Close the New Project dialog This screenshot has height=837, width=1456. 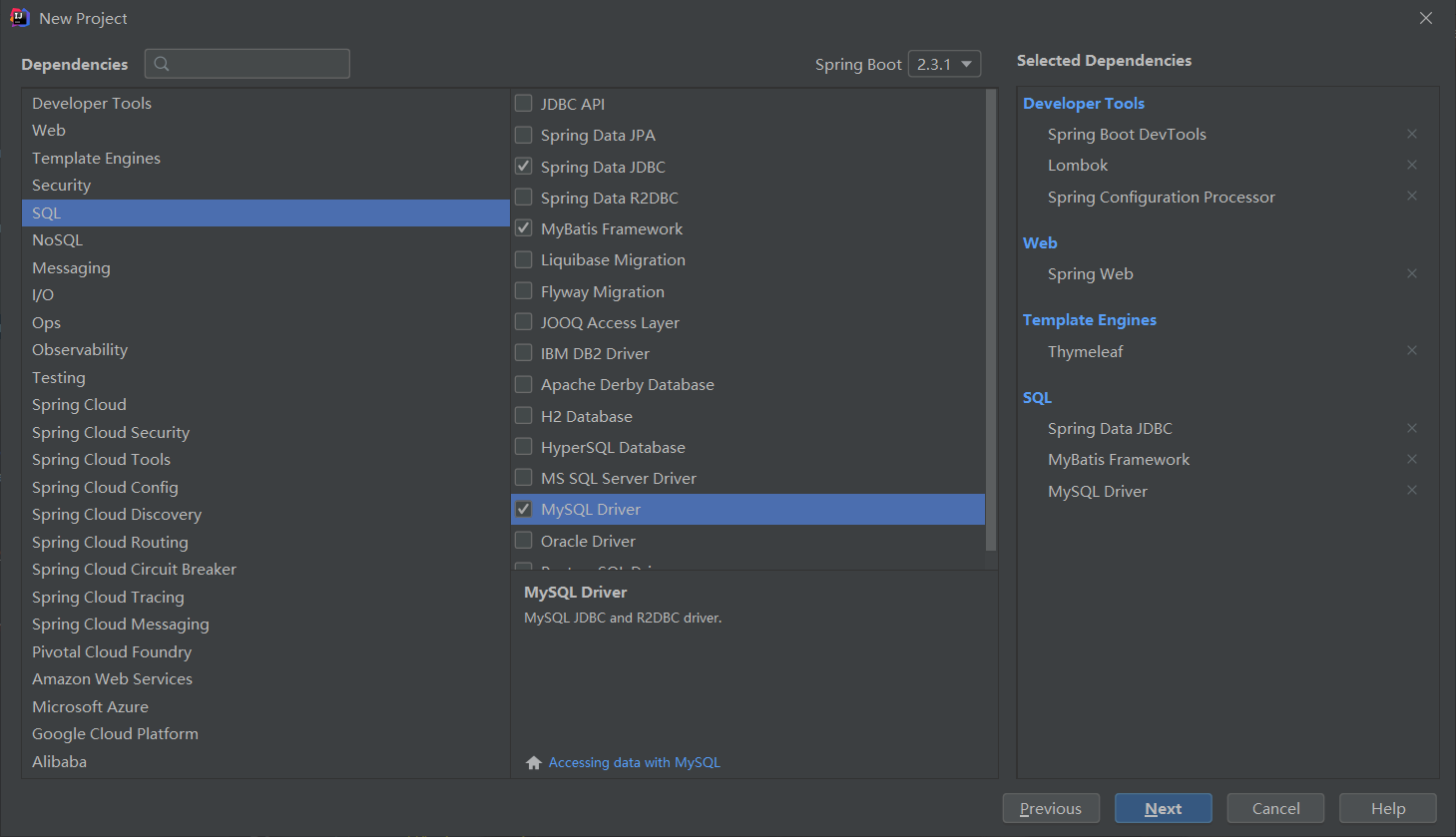point(1426,18)
